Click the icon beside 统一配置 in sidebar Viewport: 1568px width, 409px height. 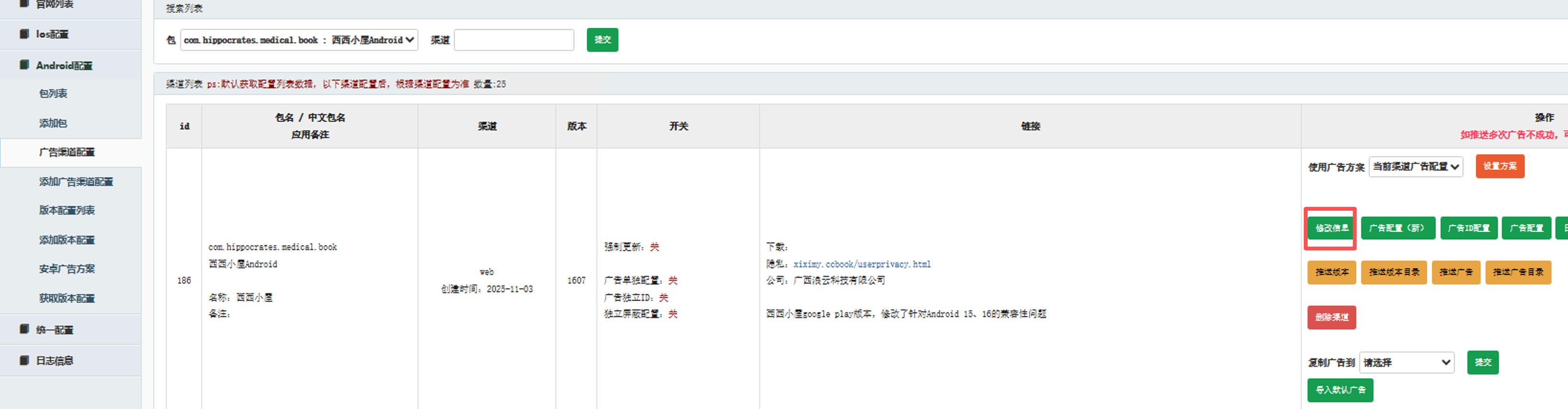[x=24, y=329]
